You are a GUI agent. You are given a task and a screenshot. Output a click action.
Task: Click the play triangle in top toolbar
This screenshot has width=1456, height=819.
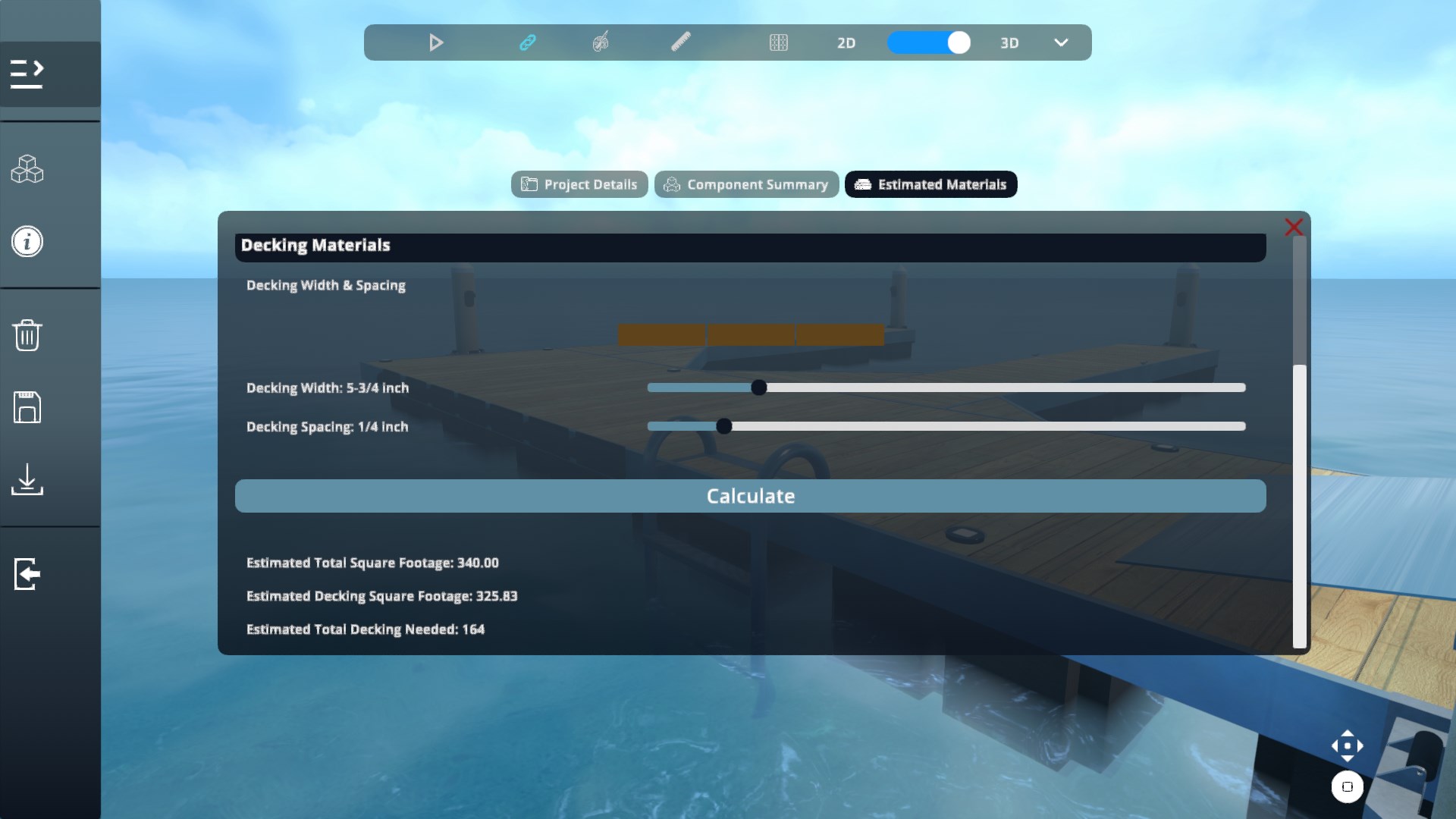[x=436, y=42]
